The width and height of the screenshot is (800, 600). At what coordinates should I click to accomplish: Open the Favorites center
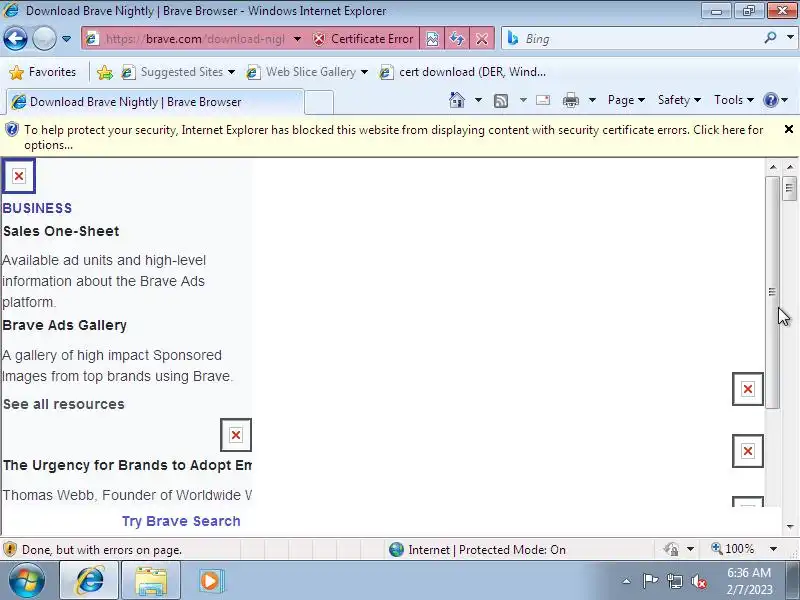click(43, 72)
